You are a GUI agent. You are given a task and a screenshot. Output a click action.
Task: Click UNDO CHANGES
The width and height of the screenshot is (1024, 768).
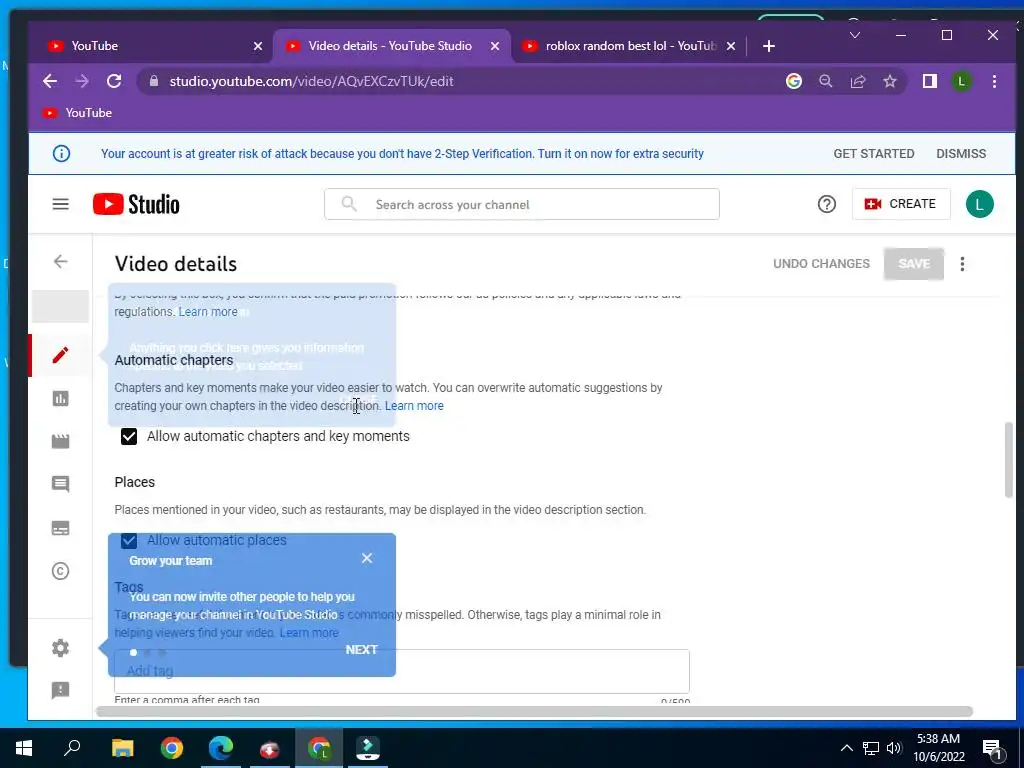click(821, 264)
